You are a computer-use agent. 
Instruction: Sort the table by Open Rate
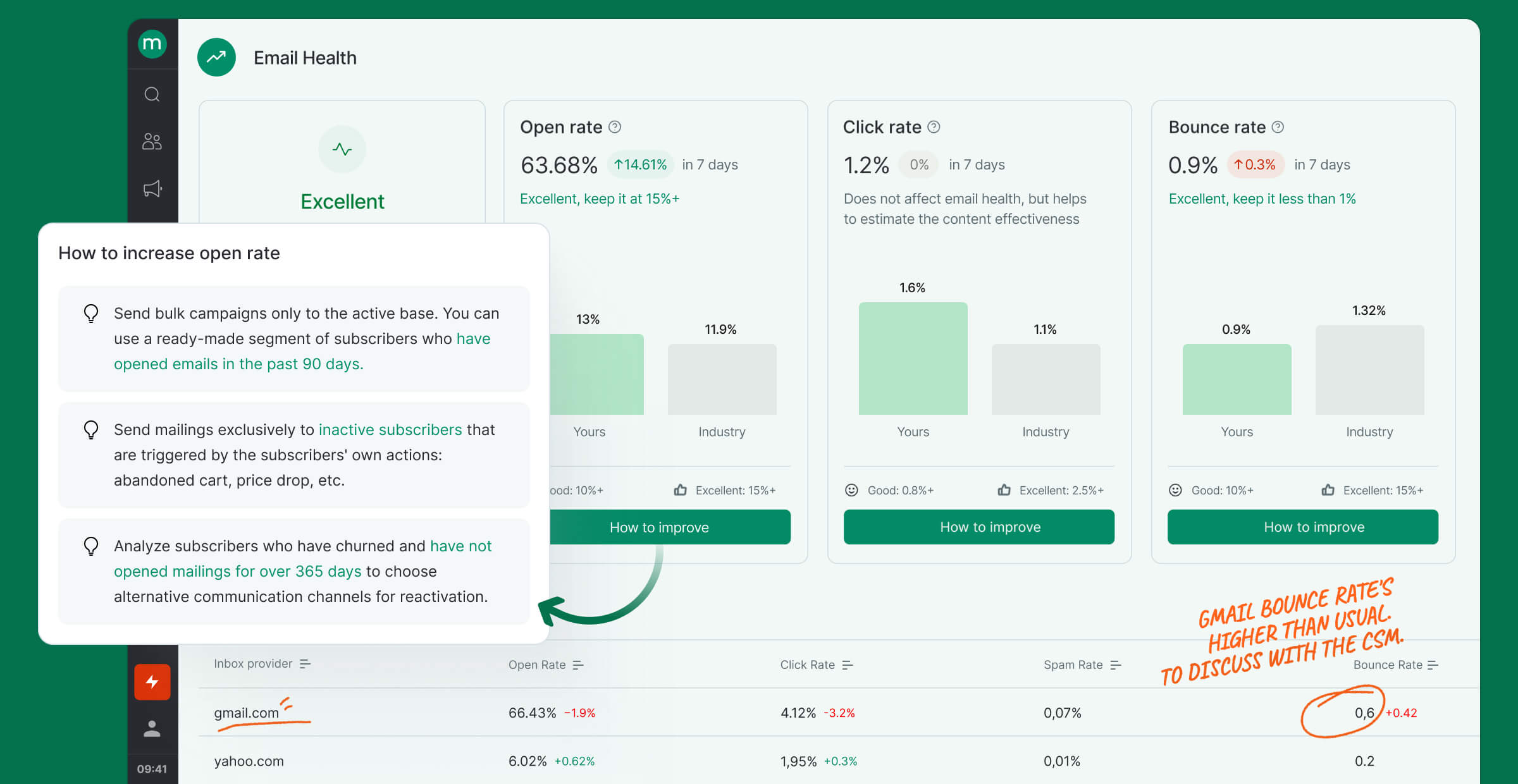[578, 665]
